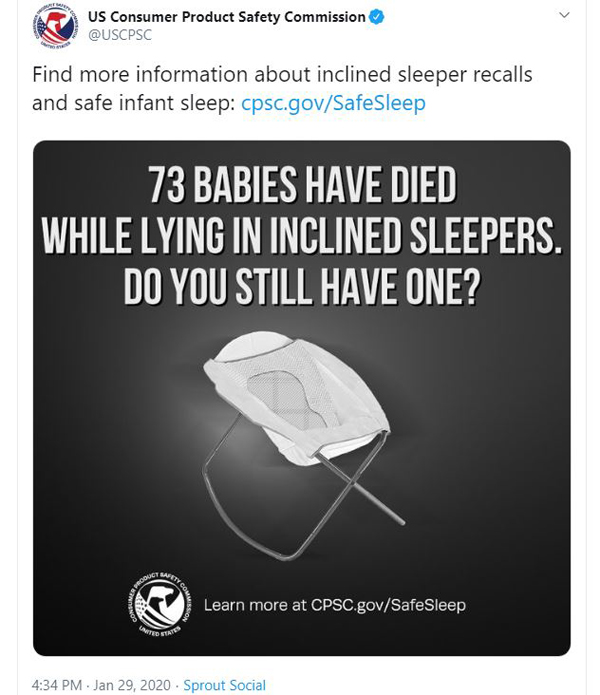
Task: Click the USCPSC profile avatar logo
Action: tap(55, 25)
